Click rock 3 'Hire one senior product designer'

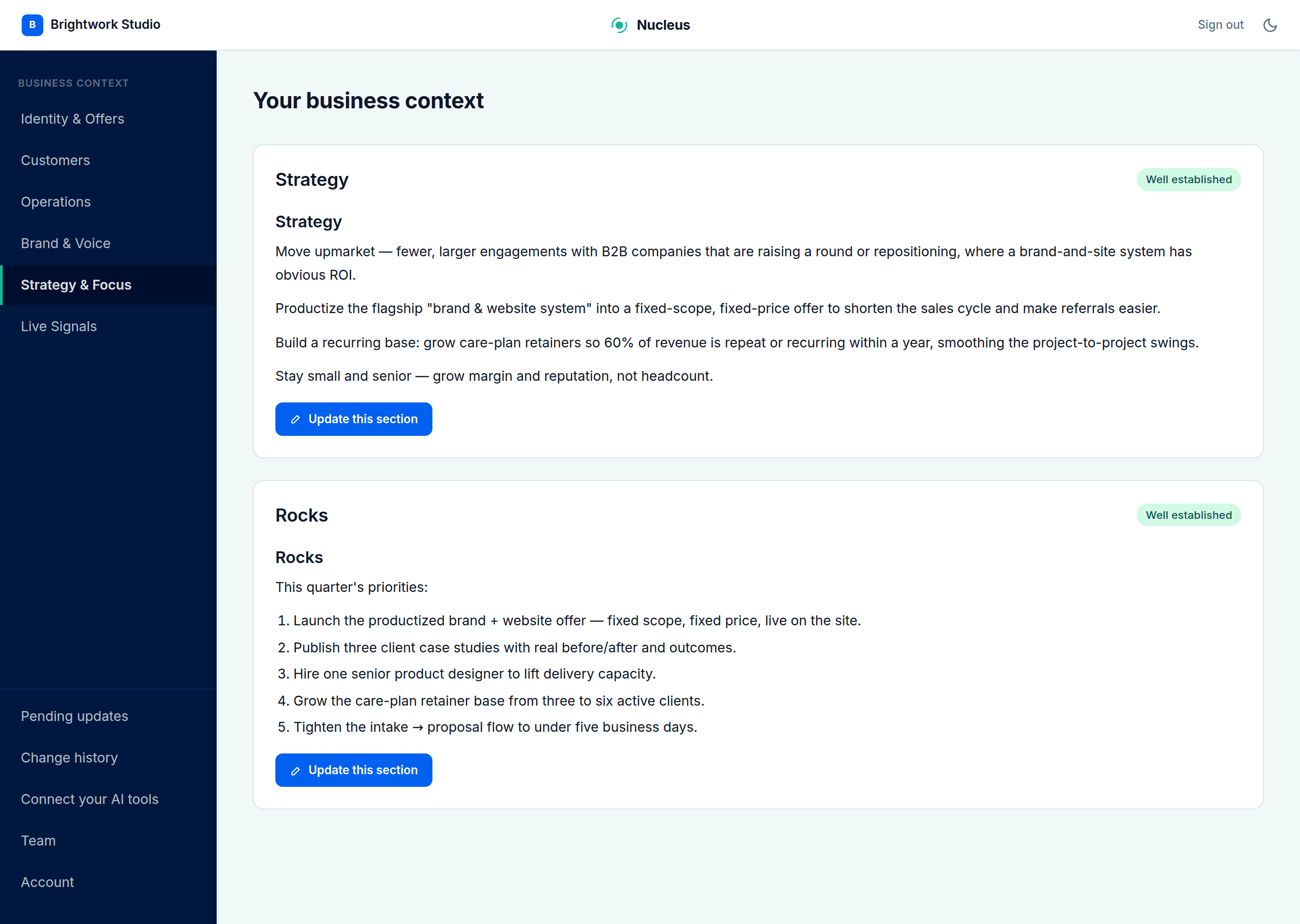click(474, 674)
